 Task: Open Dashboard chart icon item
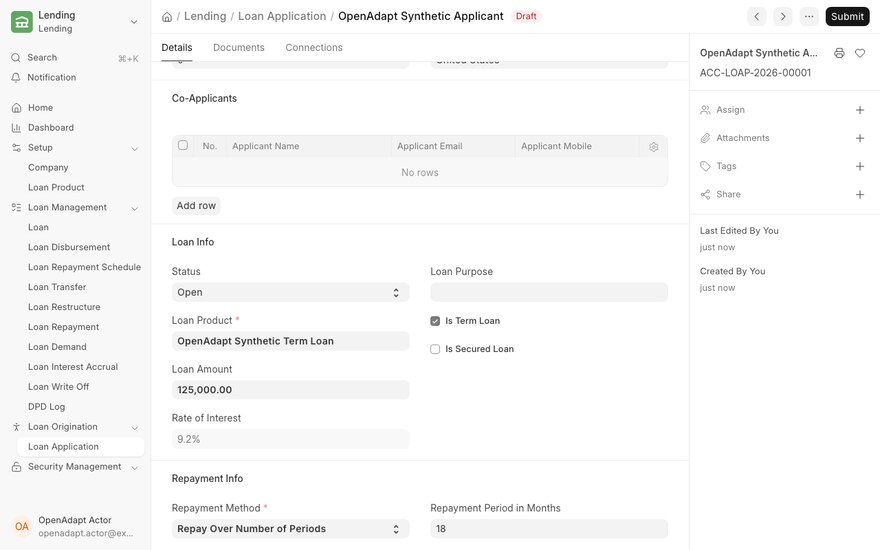click(16, 128)
